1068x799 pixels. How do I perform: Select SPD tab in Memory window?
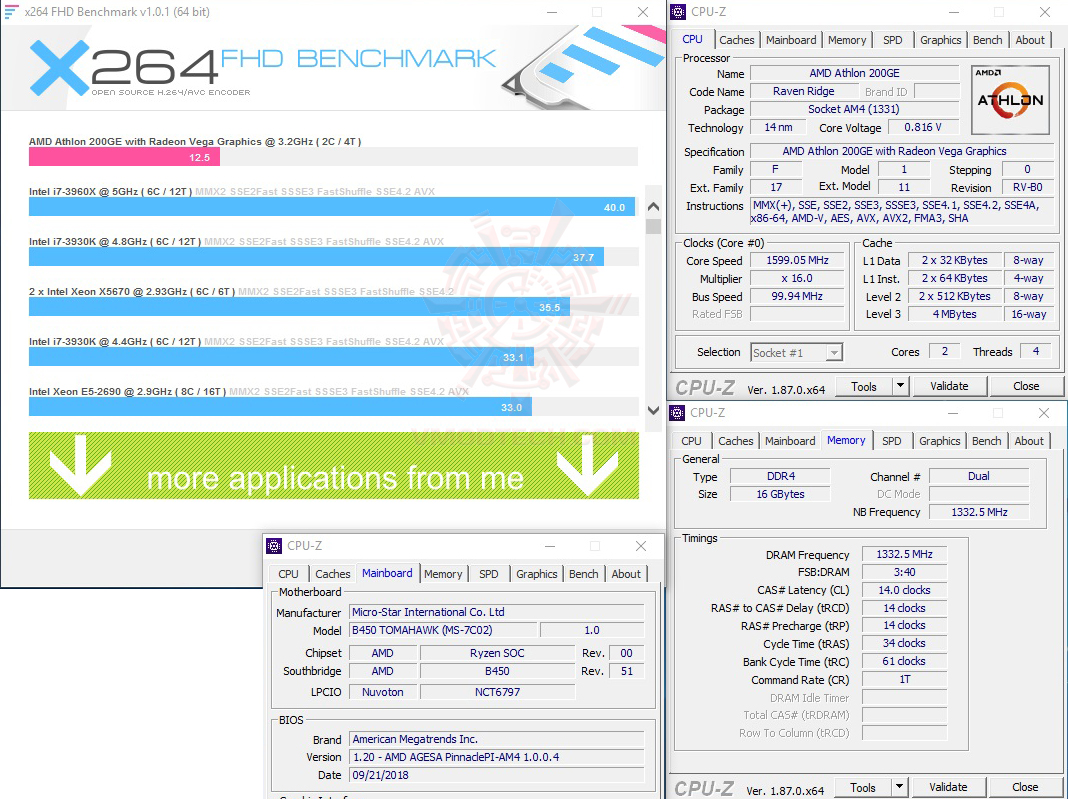[891, 441]
